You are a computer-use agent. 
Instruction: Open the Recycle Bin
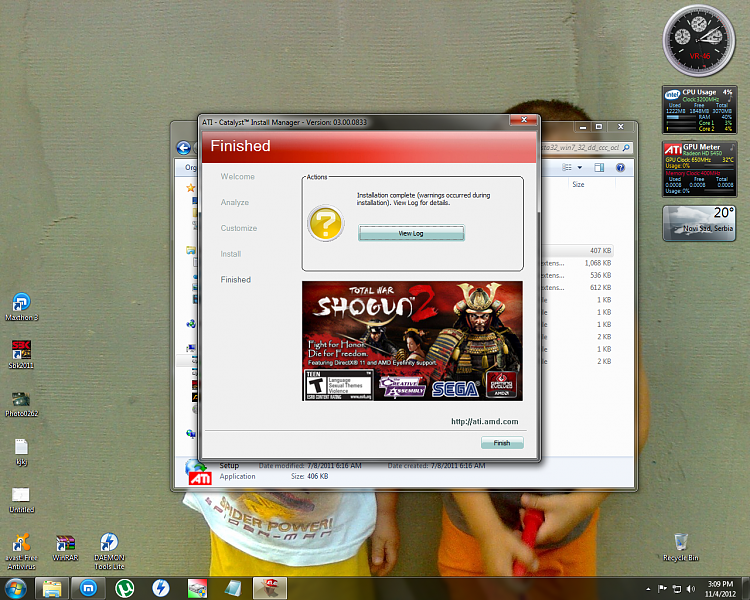point(681,547)
